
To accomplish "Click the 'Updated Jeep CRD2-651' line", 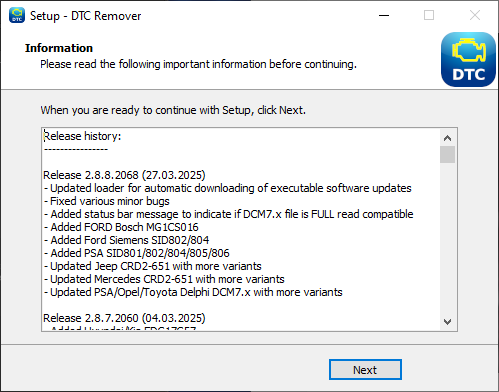I will click(x=153, y=266).
